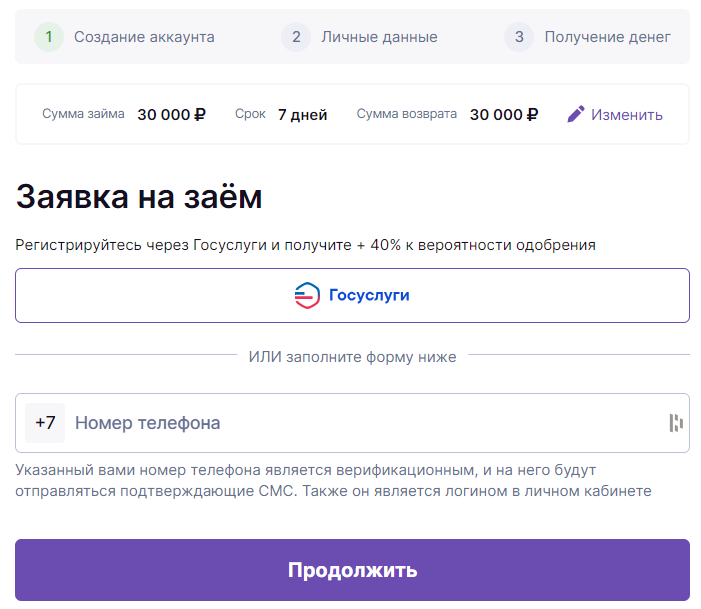Viewport: 701px width, 609px height.
Task: Select the Личные данные step
Action: (379, 37)
